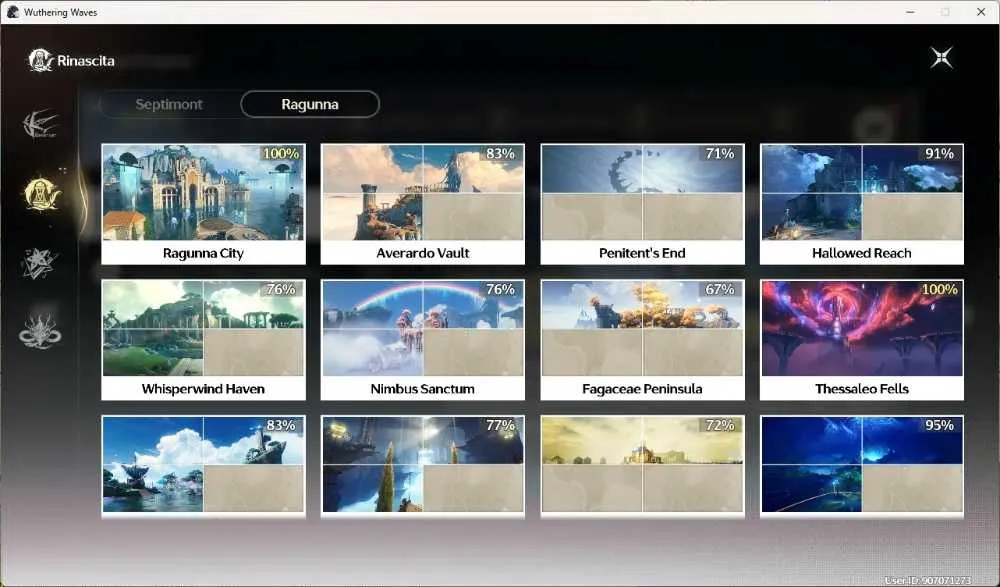This screenshot has width=1000, height=587.
Task: Open the Nimbus Sanctum rainbow card
Action: point(423,340)
